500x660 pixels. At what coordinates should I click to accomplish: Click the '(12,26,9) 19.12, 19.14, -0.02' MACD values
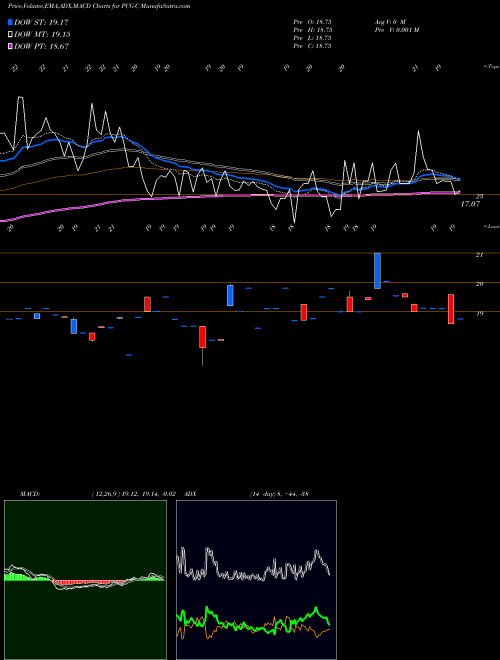[133, 494]
